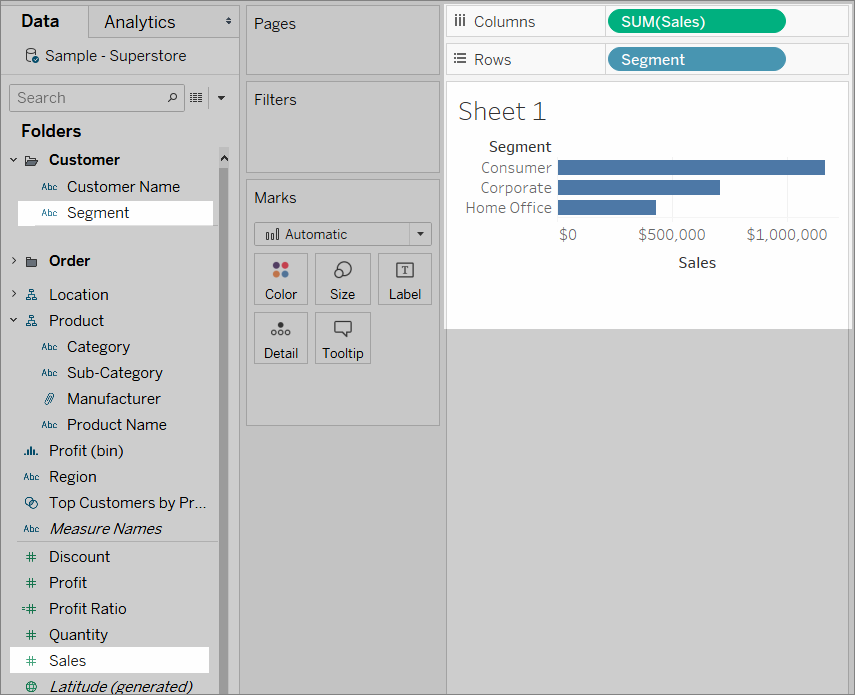Click the Home Office row label
This screenshot has width=855, height=695.
point(508,208)
